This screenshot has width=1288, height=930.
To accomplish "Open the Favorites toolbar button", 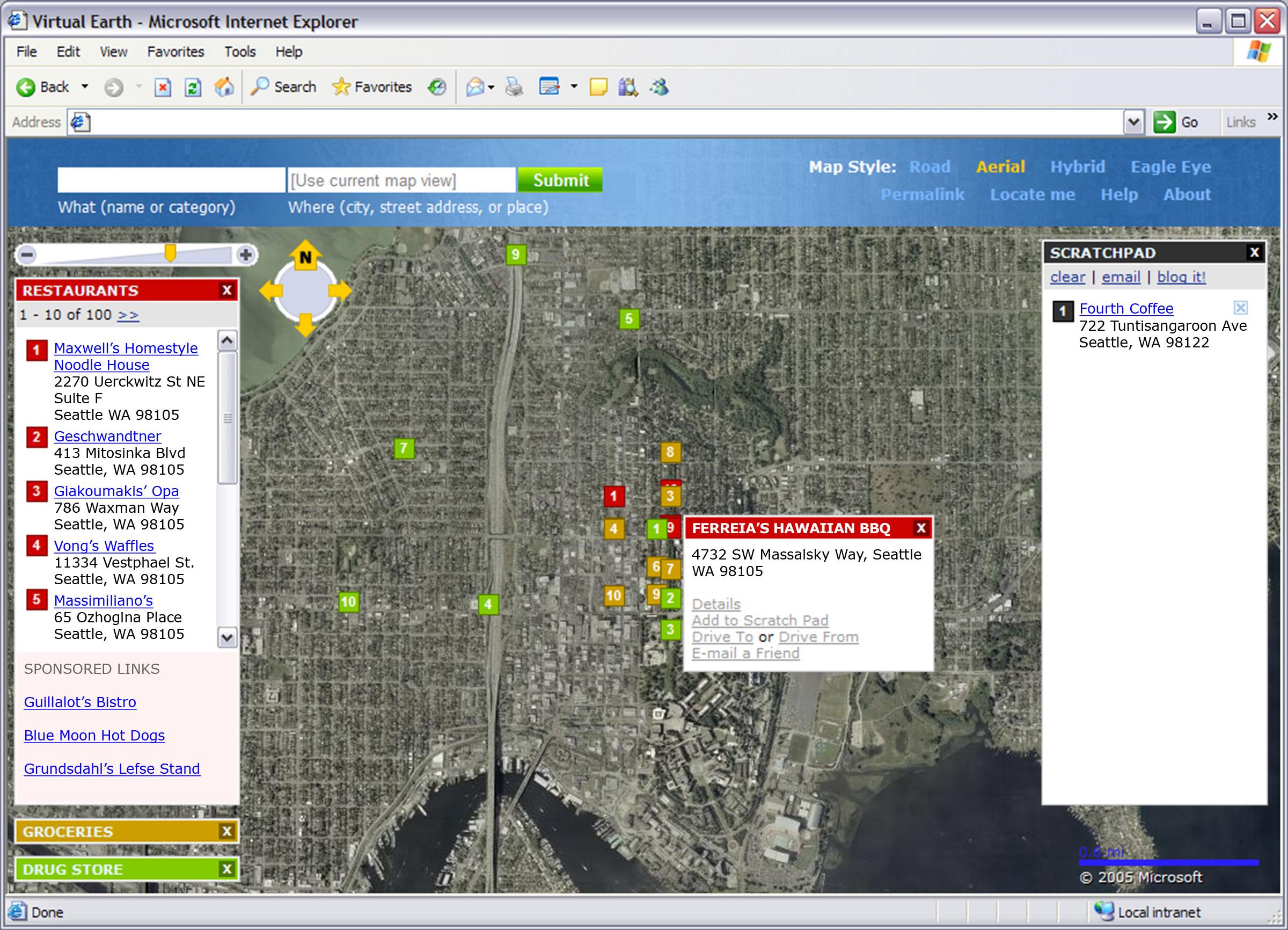I will coord(372,87).
